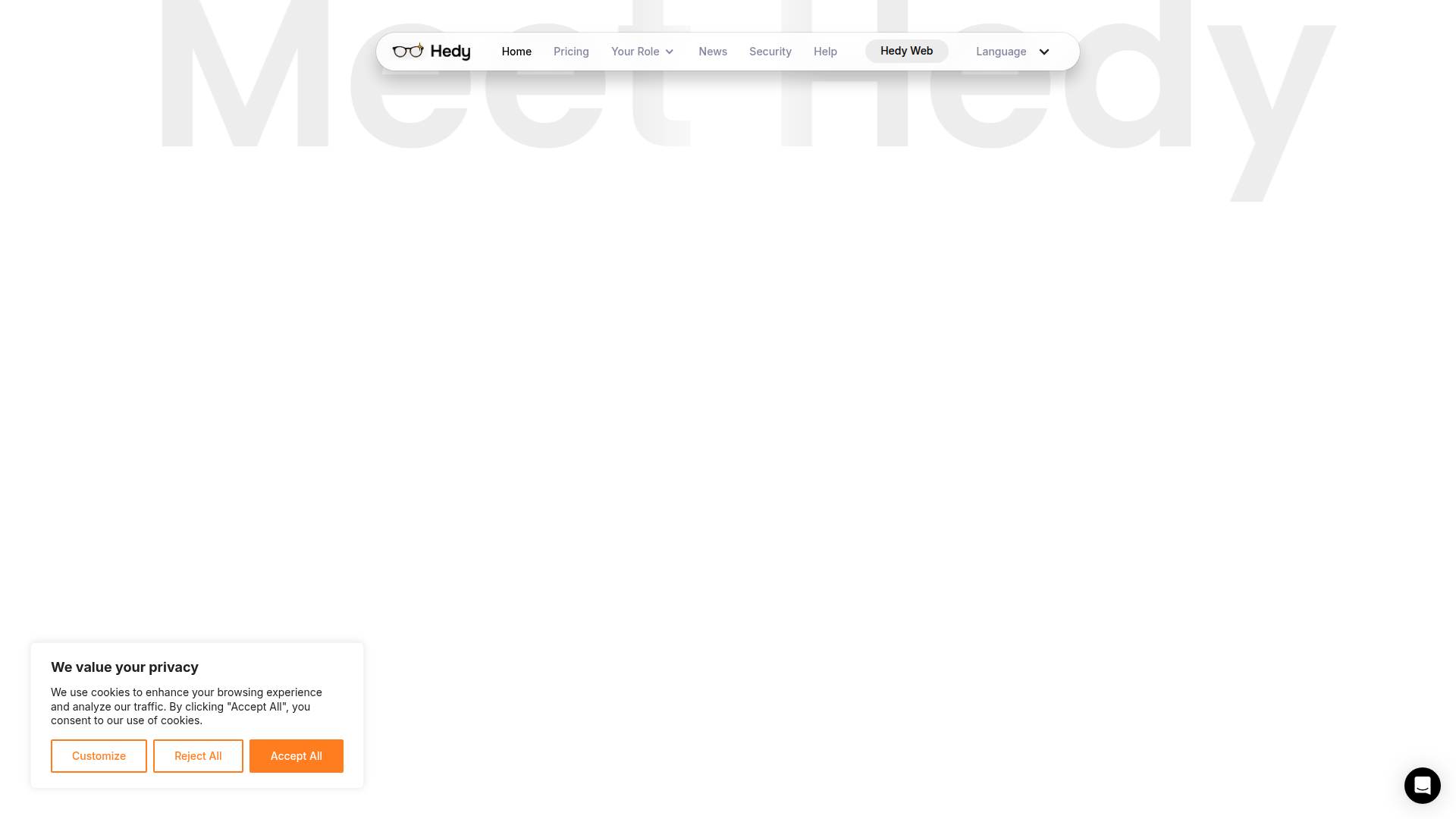Reject All cookies
The image size is (1456, 819).
click(198, 756)
